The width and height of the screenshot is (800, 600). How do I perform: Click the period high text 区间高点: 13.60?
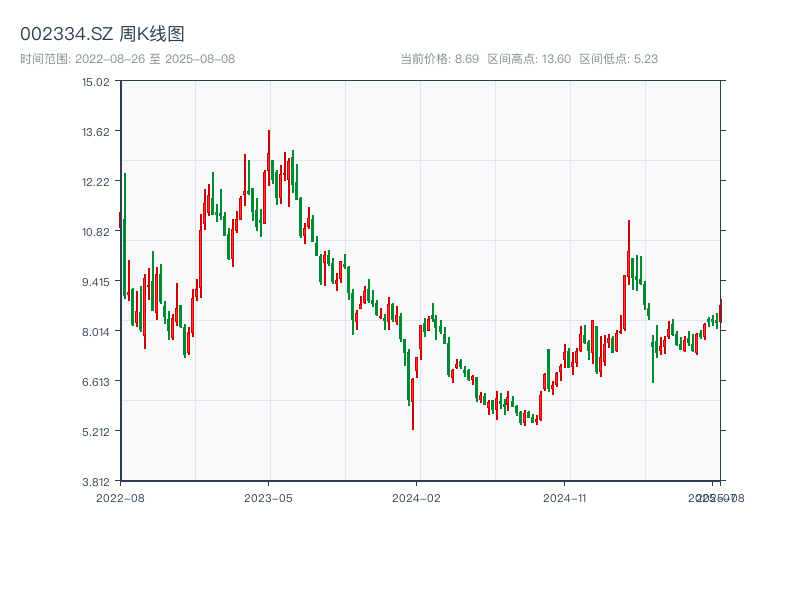point(529,59)
